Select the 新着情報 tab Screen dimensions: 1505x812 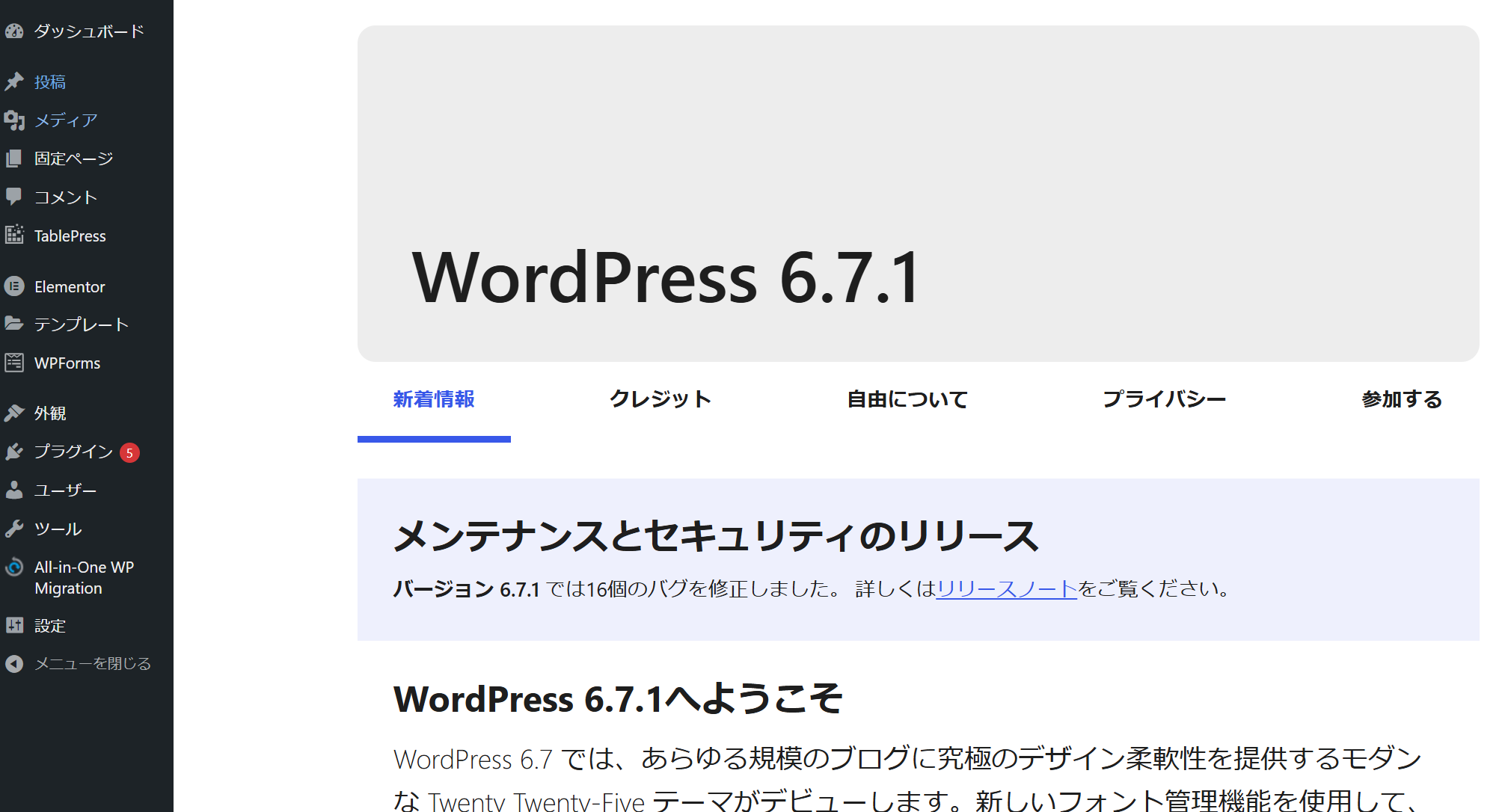pos(434,399)
